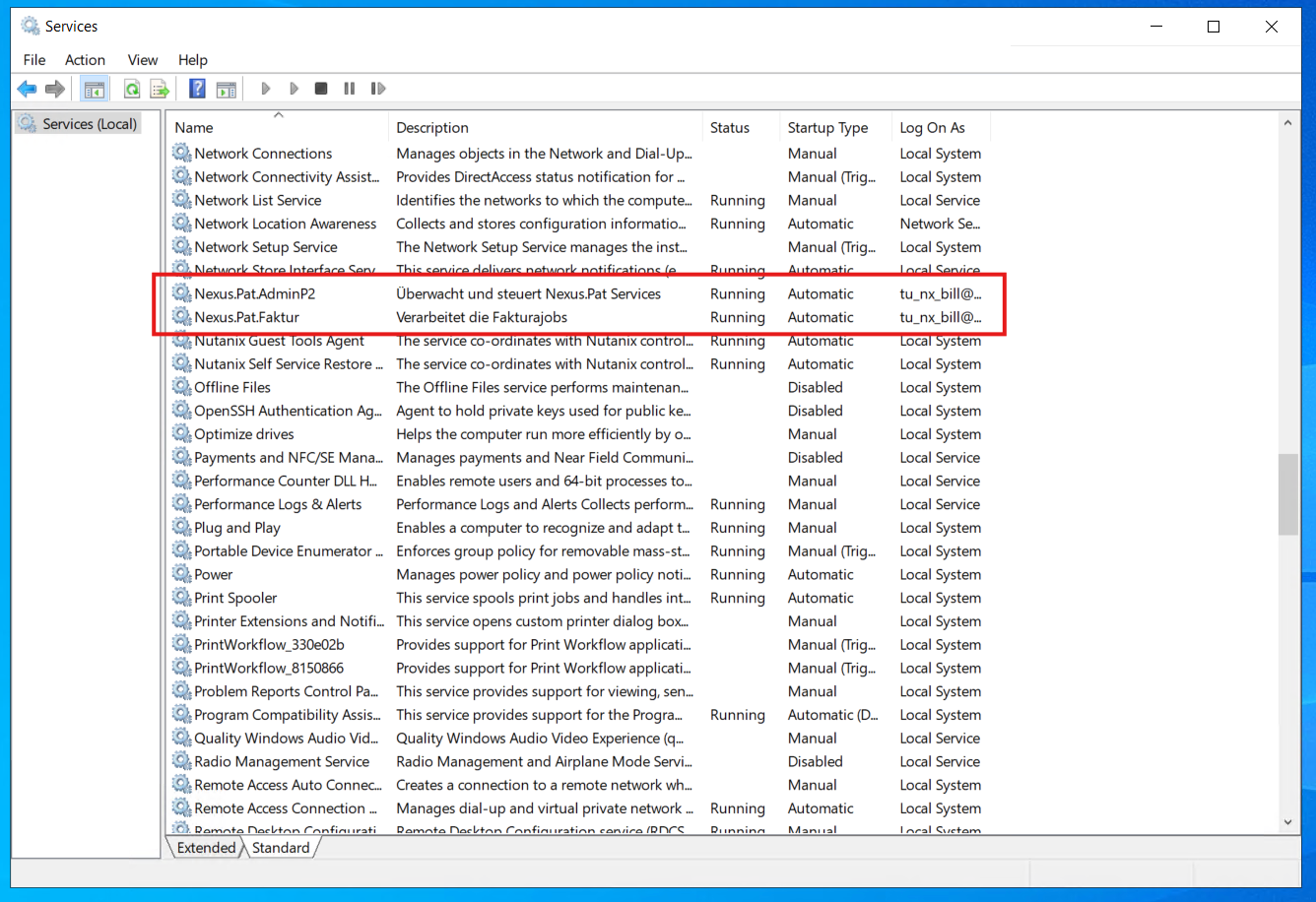The height and width of the screenshot is (902, 1316).
Task: Open the File menu
Action: [34, 60]
